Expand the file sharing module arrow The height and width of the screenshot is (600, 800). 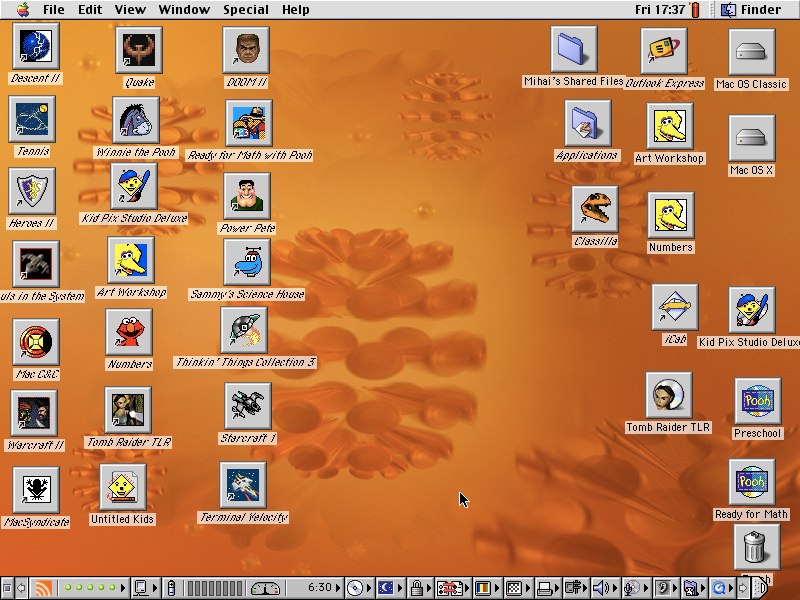466,588
